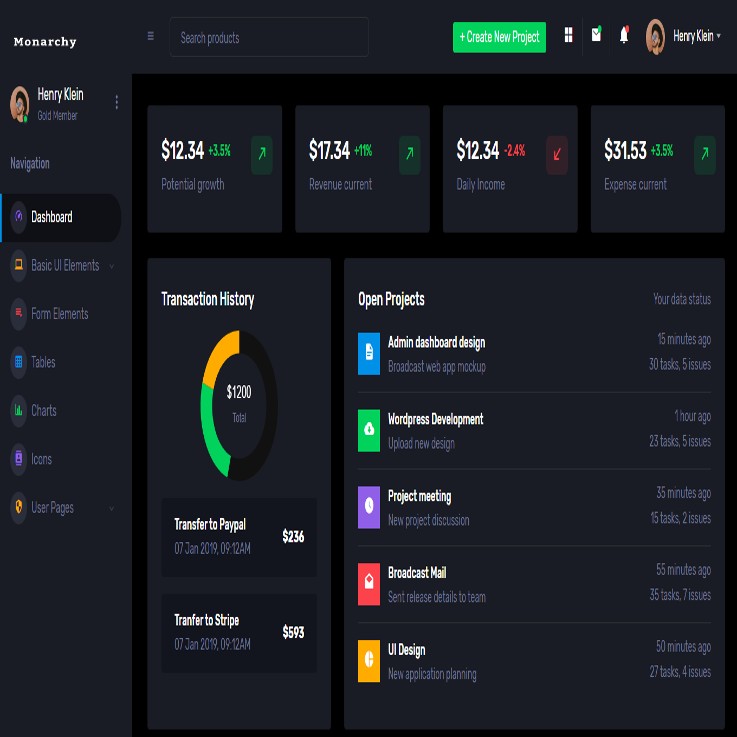Open Admin dashboard design project

437,343
